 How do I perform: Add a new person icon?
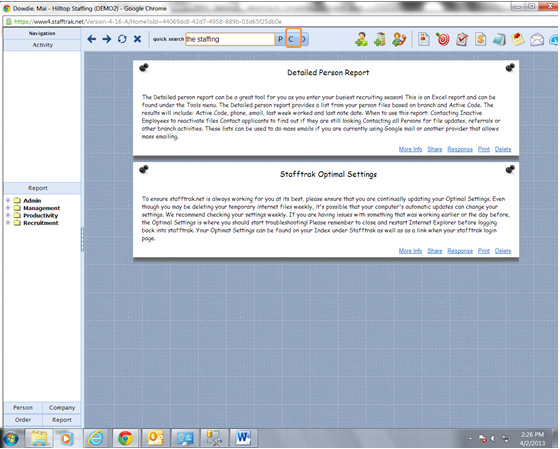click(x=361, y=39)
